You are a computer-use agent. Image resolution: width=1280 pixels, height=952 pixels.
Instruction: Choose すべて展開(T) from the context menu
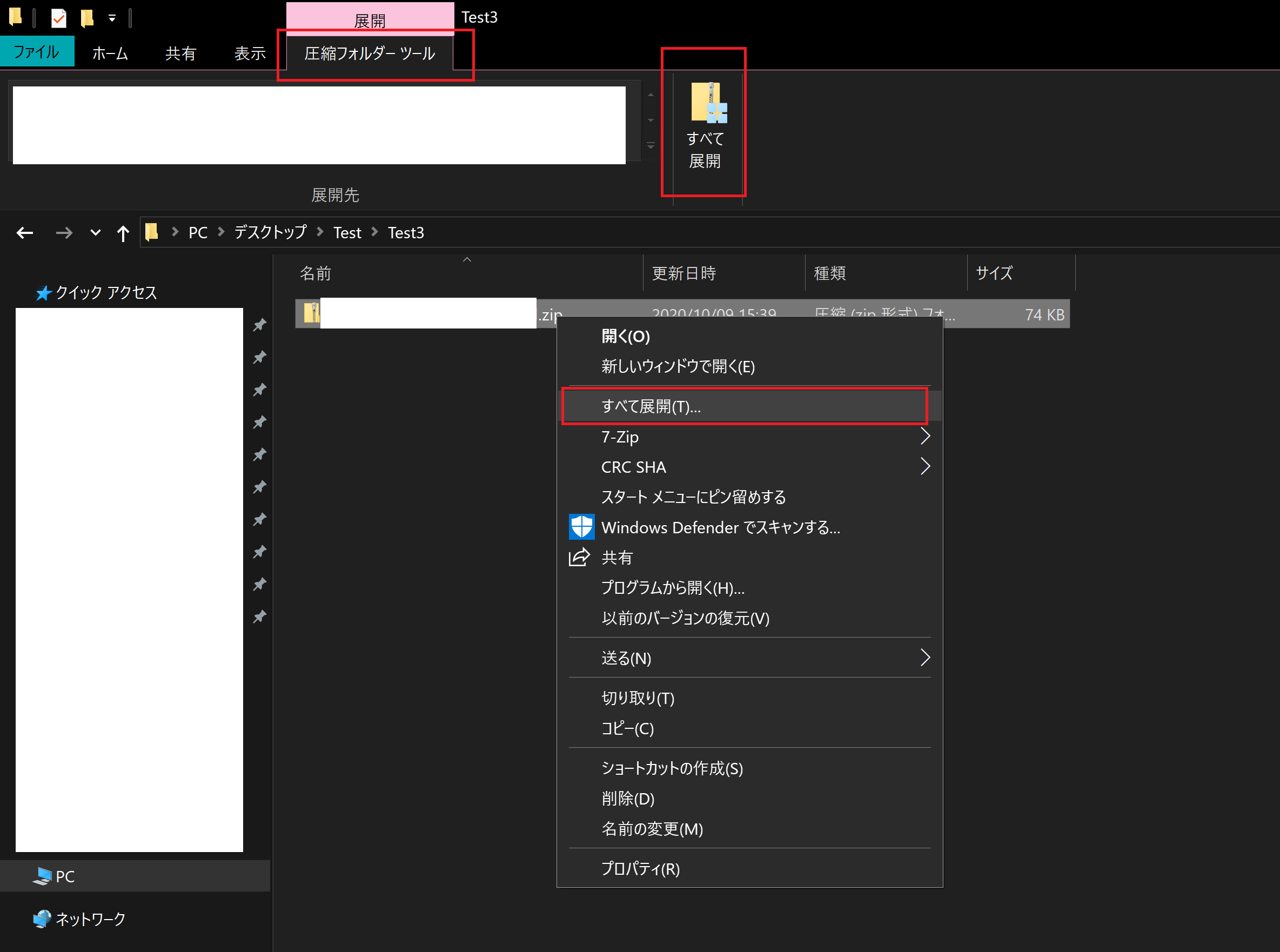click(x=651, y=406)
